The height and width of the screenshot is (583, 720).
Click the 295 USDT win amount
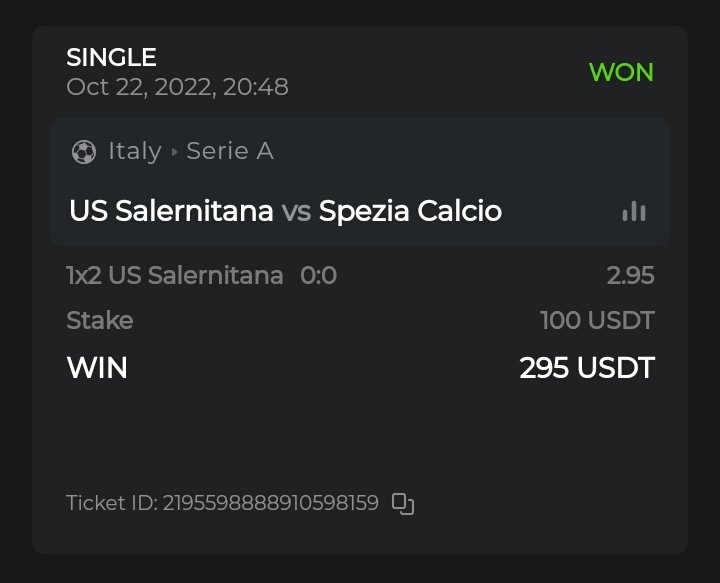tap(586, 368)
